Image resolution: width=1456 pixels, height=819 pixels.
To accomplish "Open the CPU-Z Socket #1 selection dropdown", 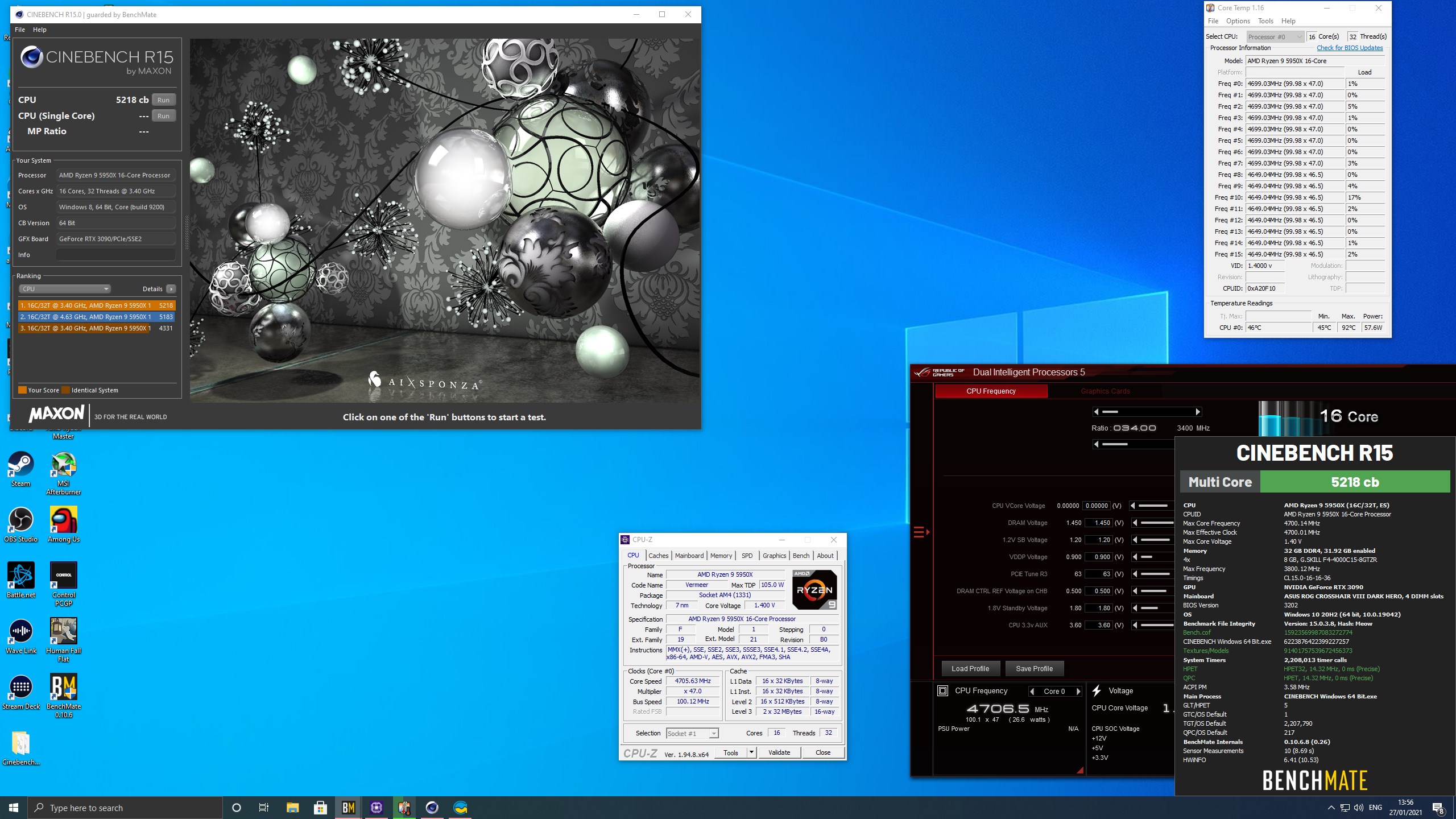I will (x=692, y=734).
